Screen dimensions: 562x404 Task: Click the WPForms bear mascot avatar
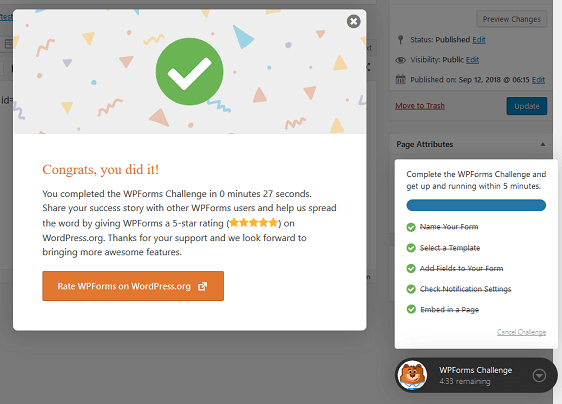[x=413, y=375]
